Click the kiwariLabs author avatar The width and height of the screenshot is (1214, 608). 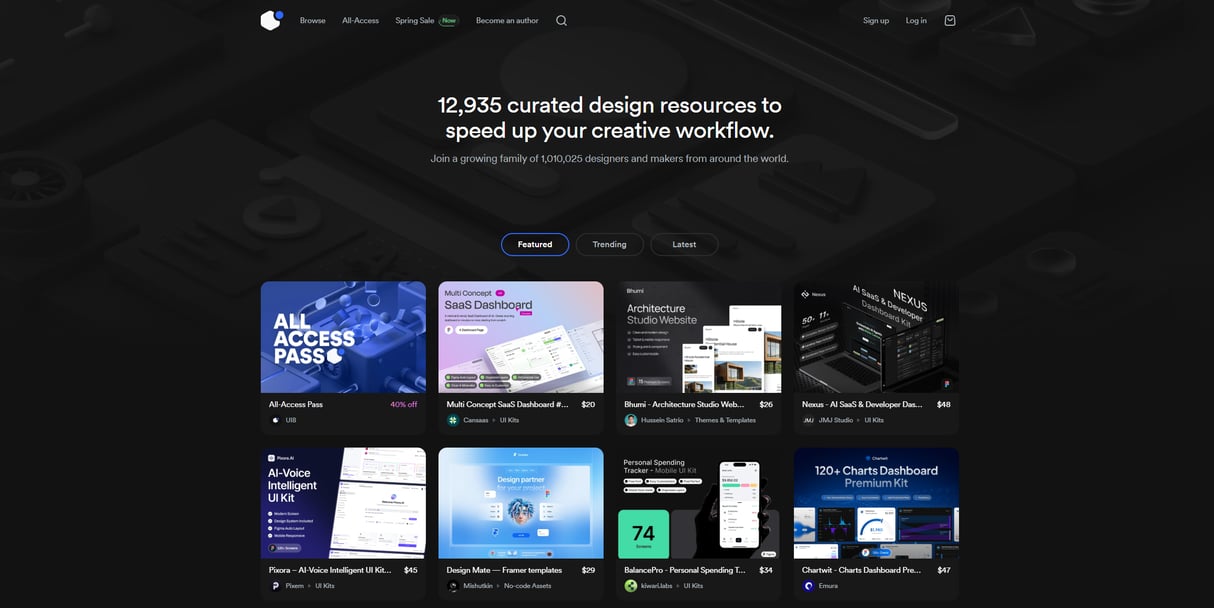pos(631,586)
